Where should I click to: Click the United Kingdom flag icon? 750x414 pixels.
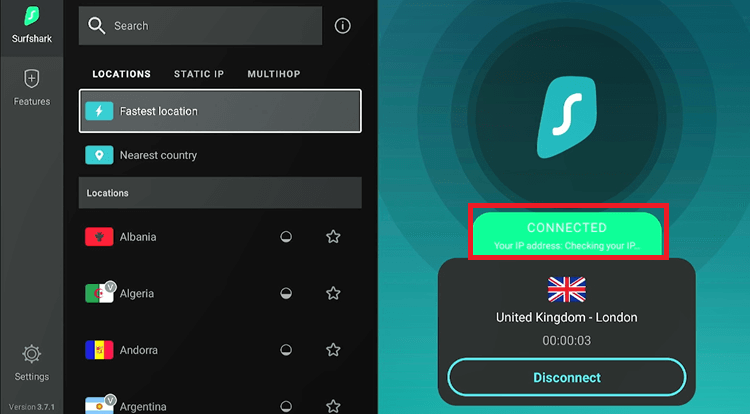coord(567,289)
